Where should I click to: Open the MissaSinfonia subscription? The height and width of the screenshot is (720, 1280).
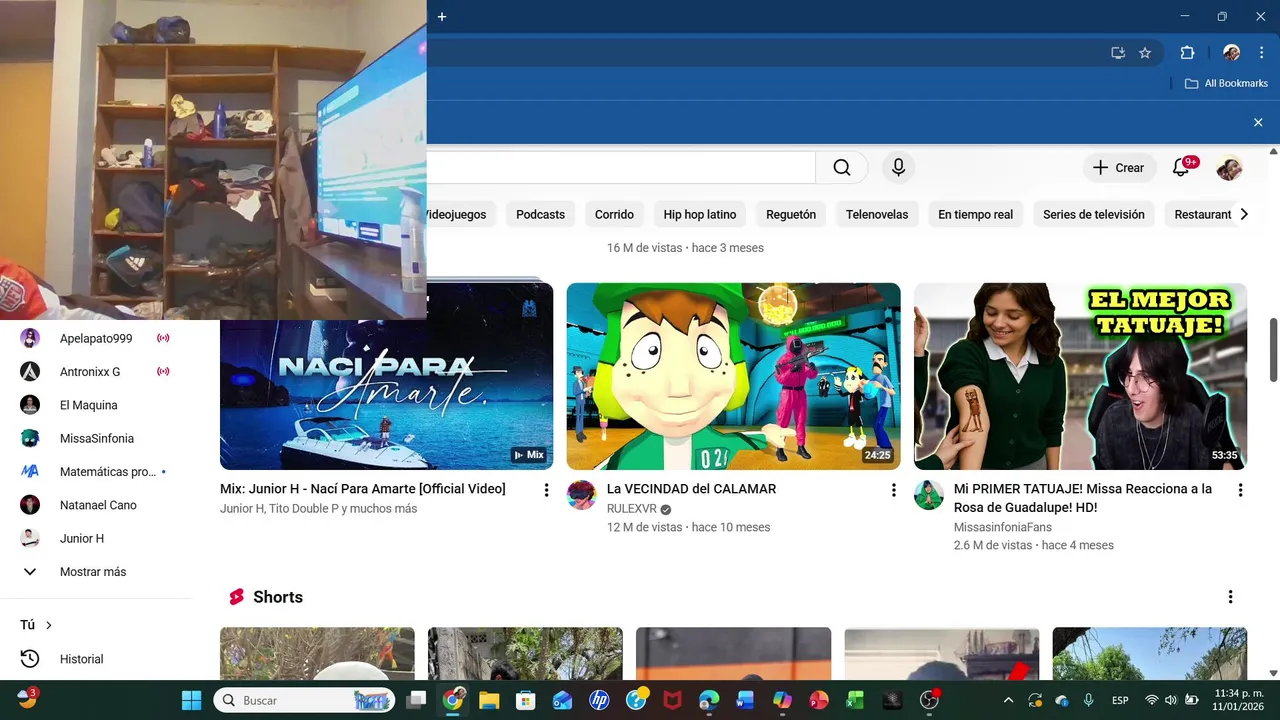pos(96,438)
